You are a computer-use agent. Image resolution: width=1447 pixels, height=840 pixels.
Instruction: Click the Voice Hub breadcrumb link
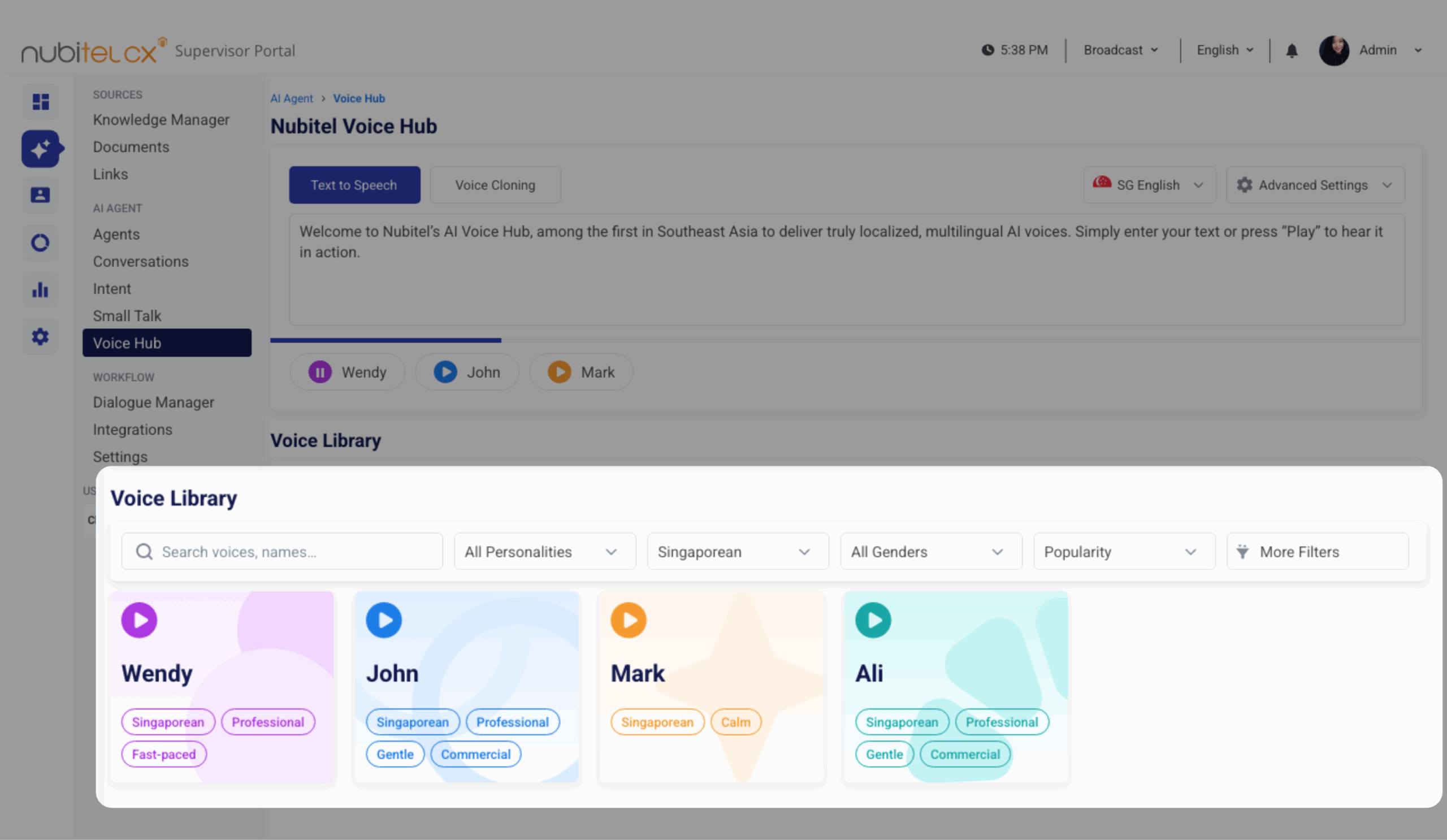pyautogui.click(x=359, y=98)
